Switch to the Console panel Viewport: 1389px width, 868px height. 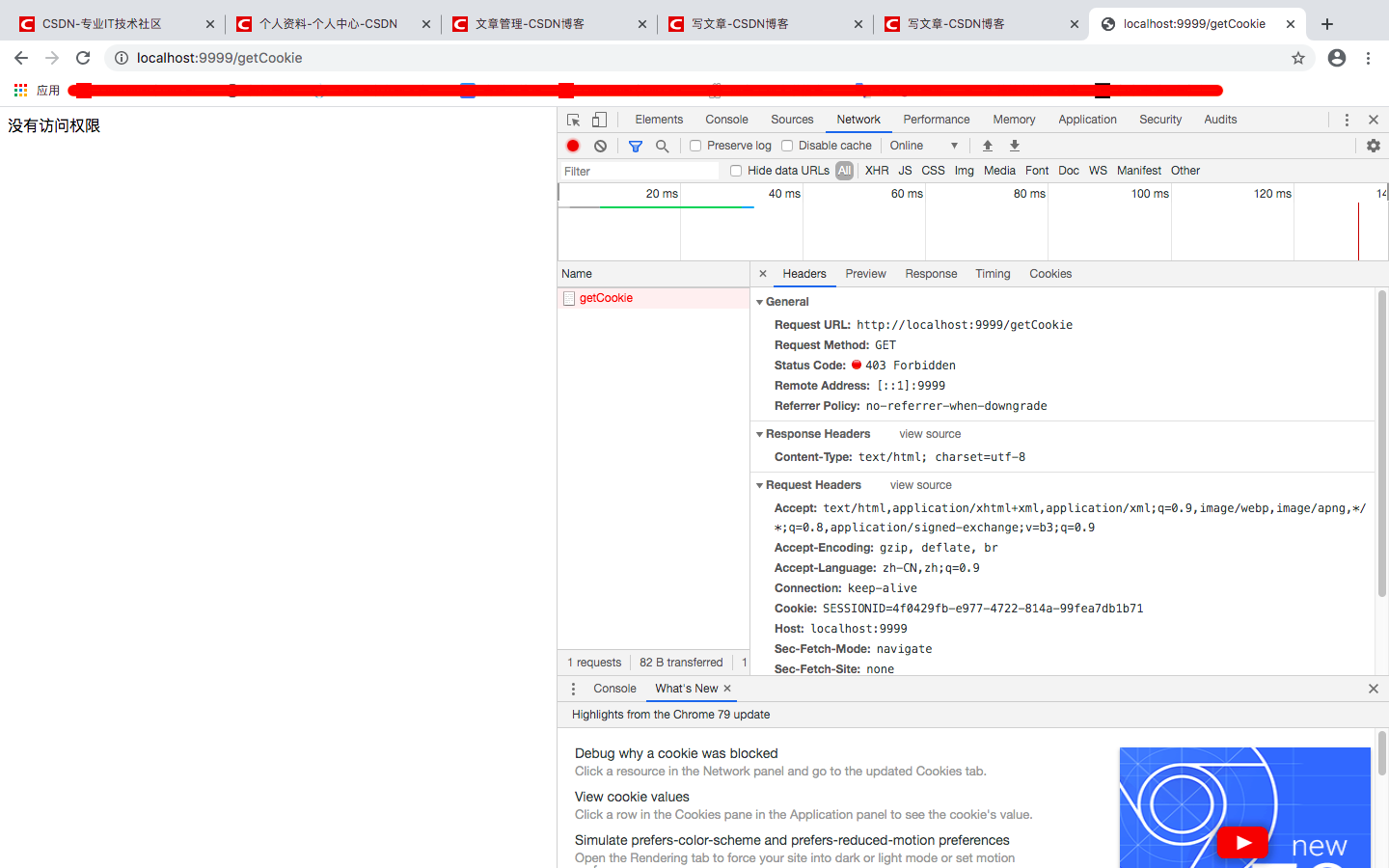tap(726, 120)
